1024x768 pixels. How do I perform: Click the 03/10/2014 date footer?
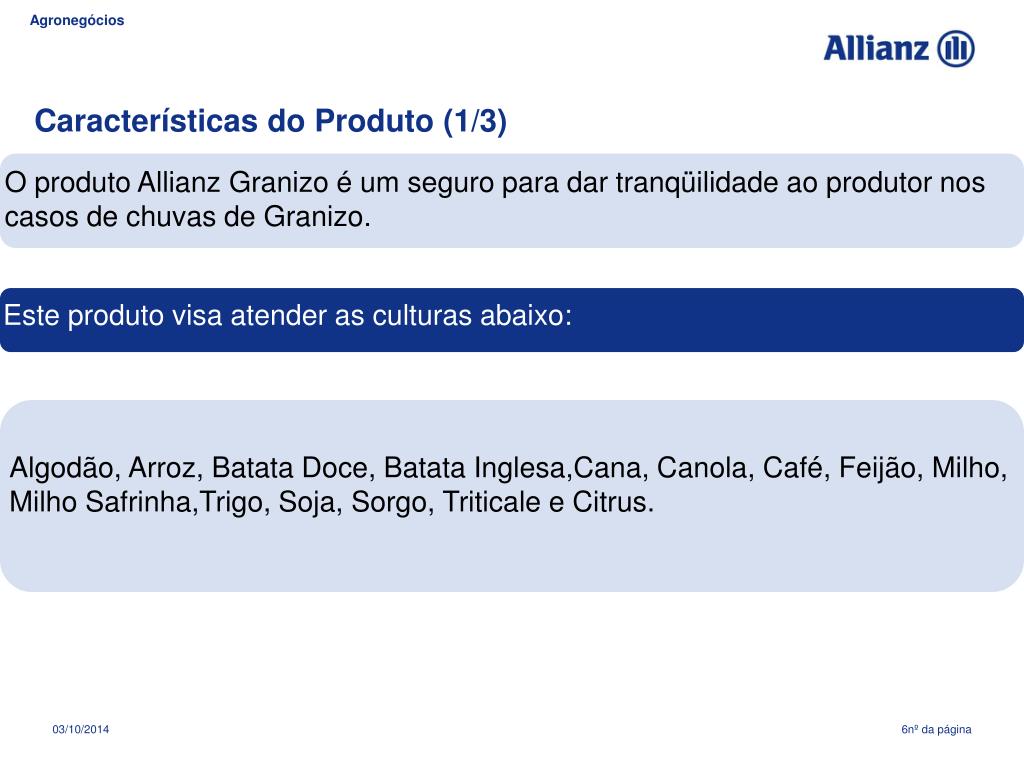81,729
